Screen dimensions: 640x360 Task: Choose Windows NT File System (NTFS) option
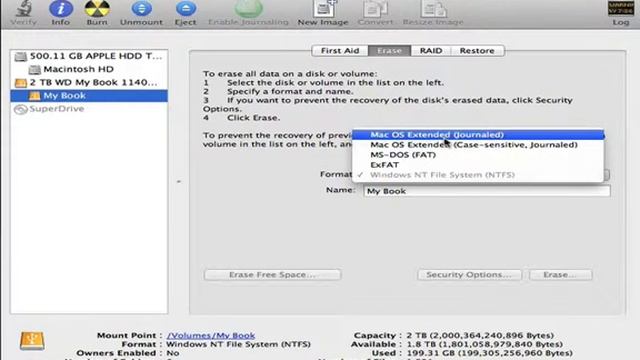478,175
